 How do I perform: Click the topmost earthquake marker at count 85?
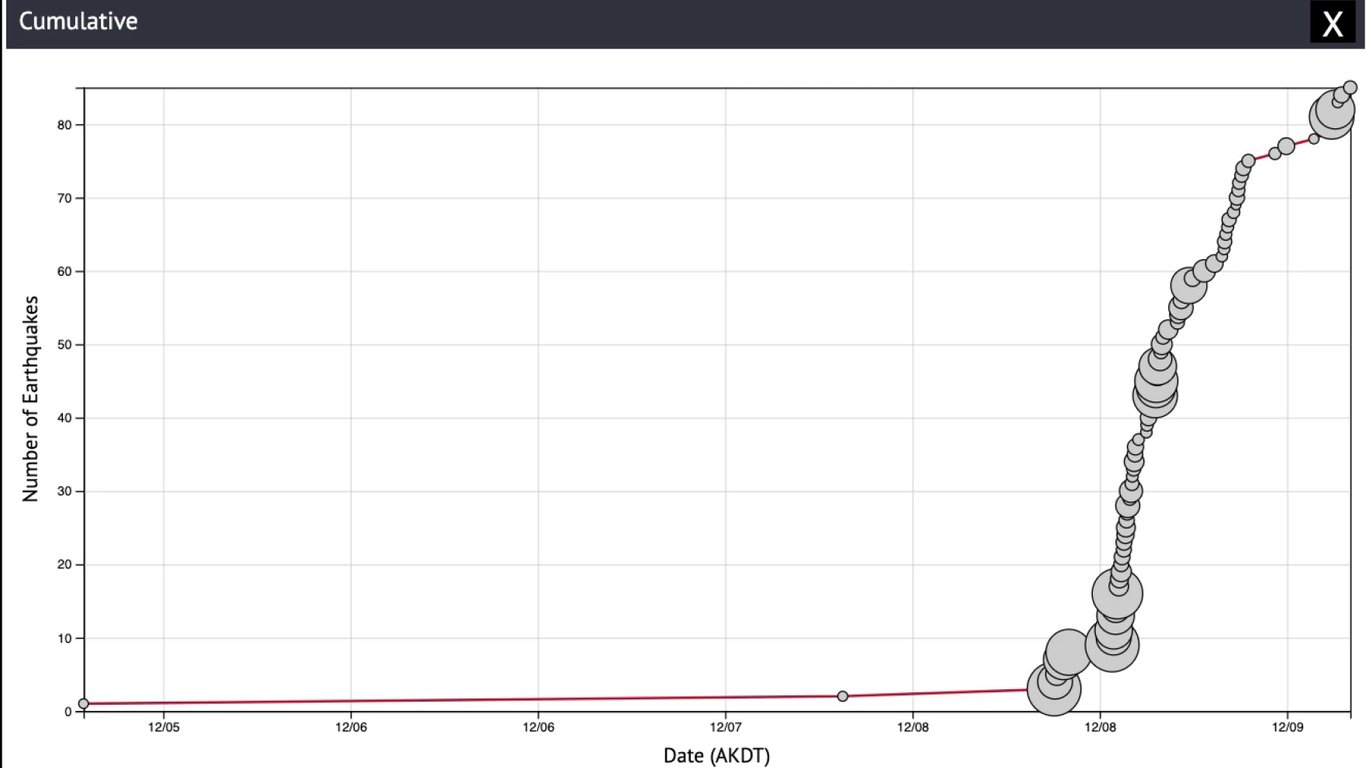tap(1350, 88)
